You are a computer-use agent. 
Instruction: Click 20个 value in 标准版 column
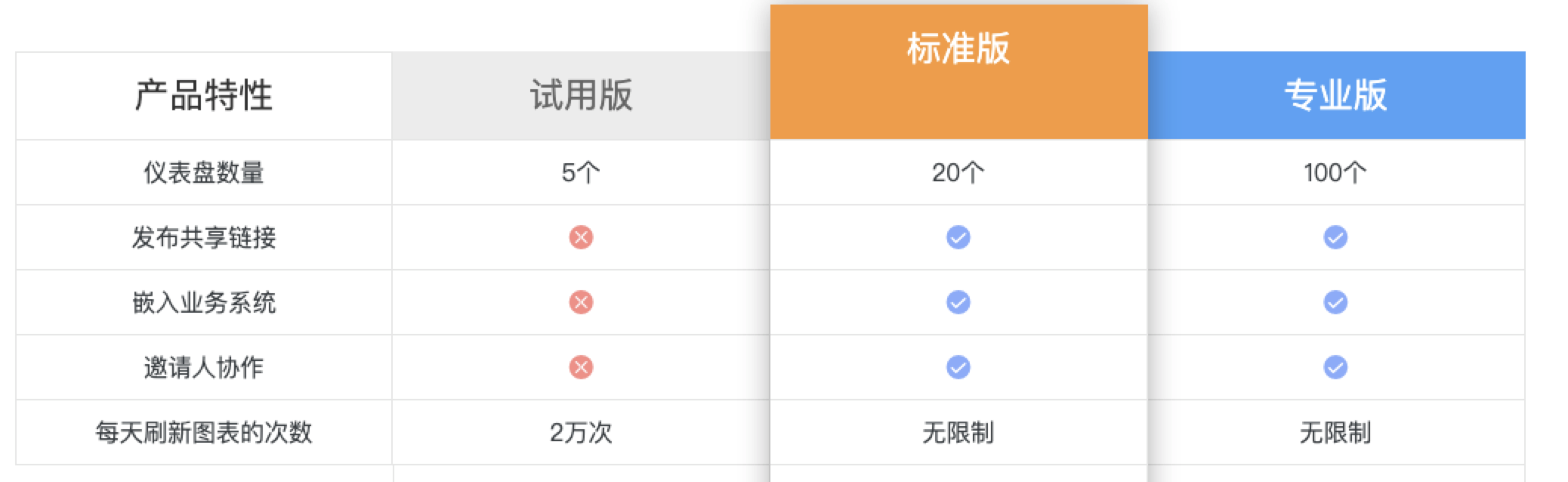958,172
